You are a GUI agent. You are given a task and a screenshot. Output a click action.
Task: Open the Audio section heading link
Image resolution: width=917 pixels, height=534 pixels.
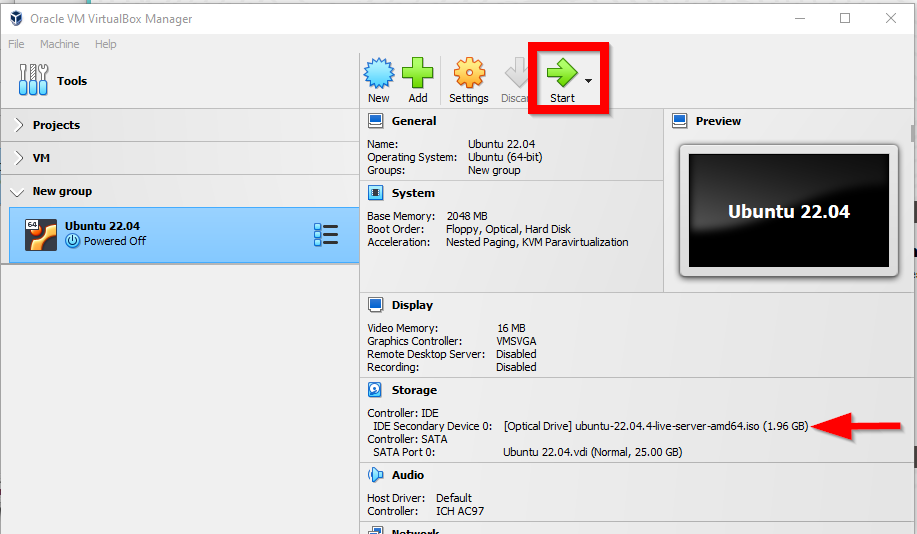tap(408, 475)
